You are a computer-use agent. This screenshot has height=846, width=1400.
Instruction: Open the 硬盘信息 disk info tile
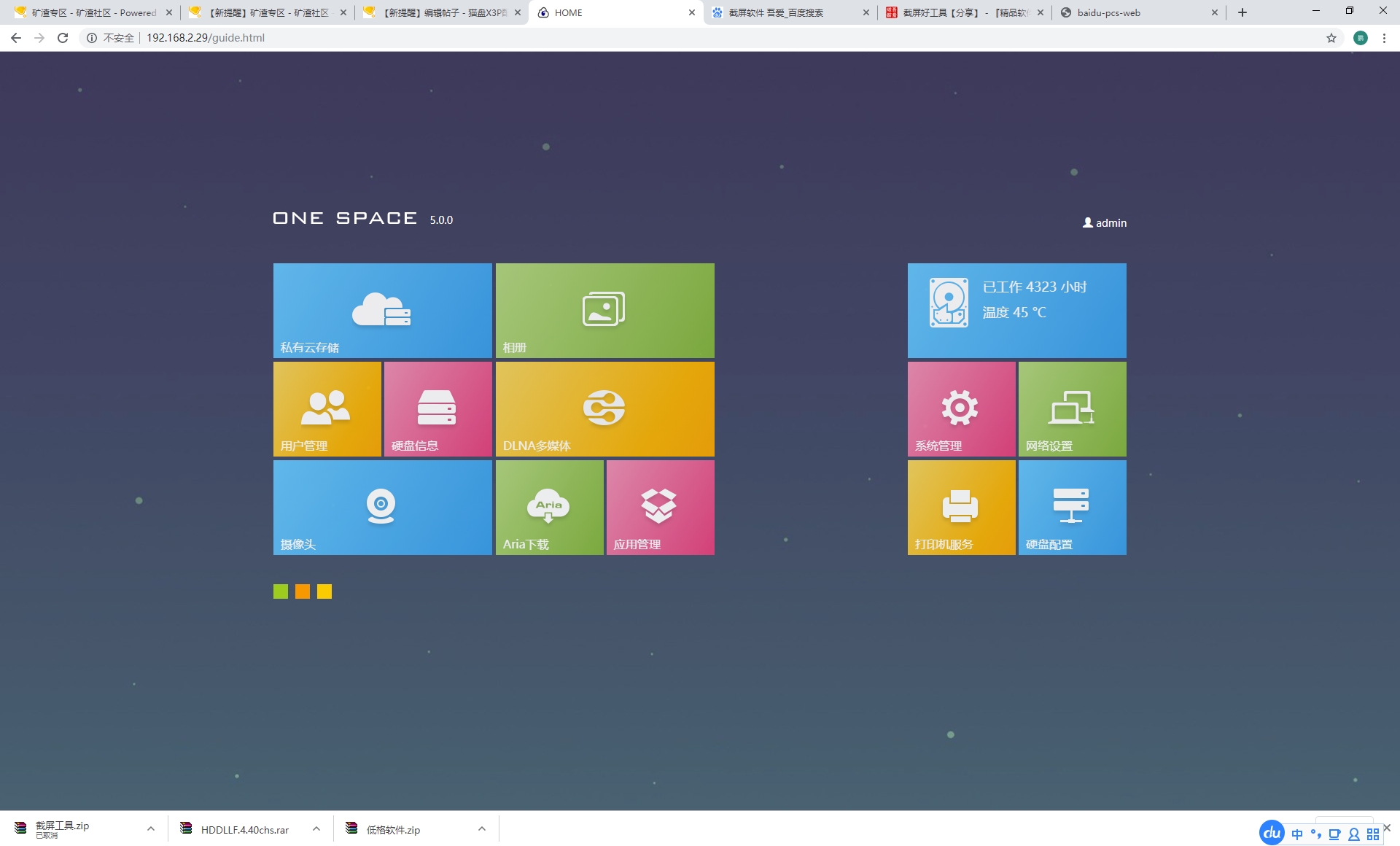pyautogui.click(x=437, y=408)
